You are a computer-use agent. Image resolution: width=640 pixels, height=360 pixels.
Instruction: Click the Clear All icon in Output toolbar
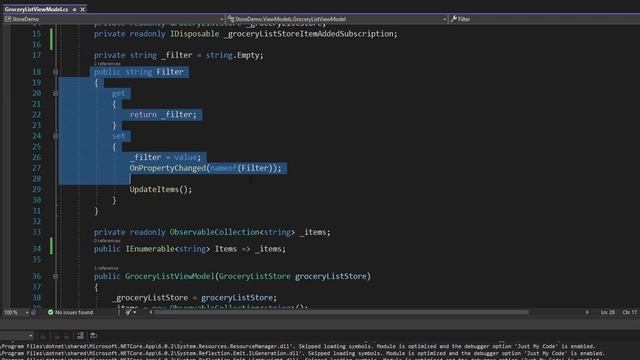(x=80, y=336)
